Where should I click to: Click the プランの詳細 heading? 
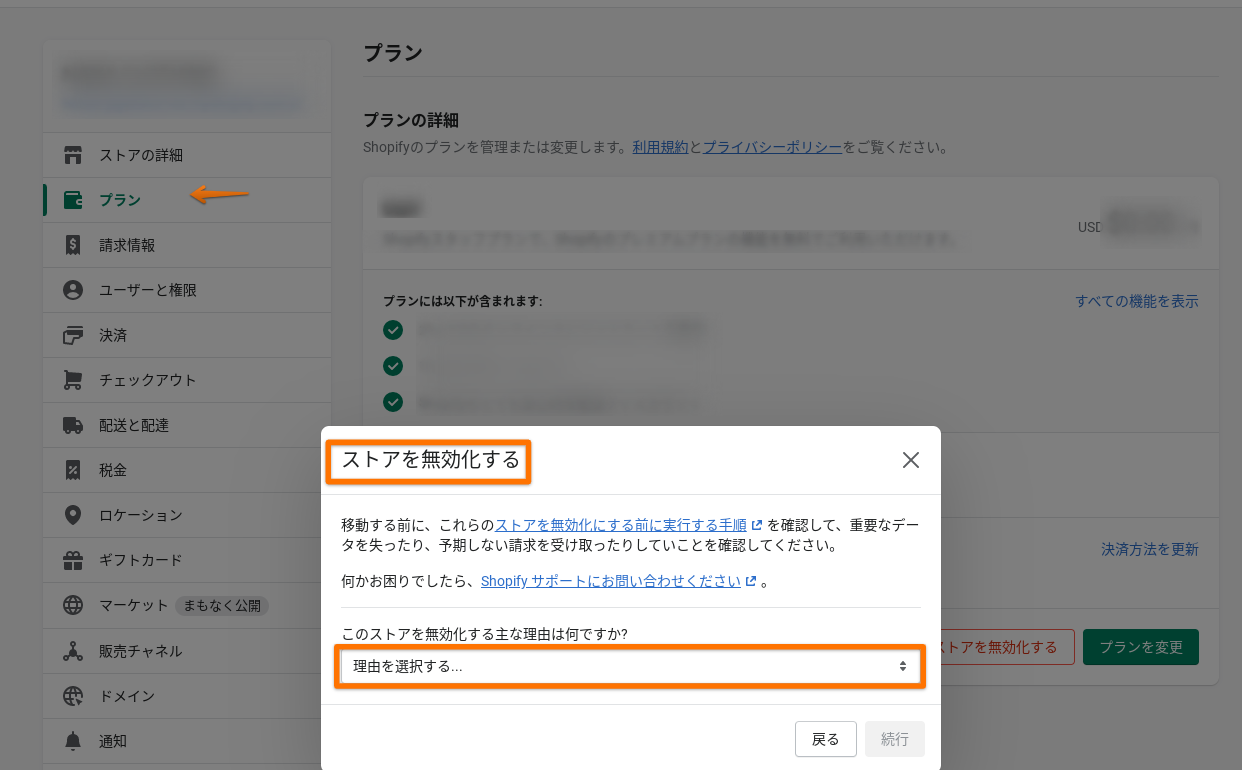tap(410, 120)
